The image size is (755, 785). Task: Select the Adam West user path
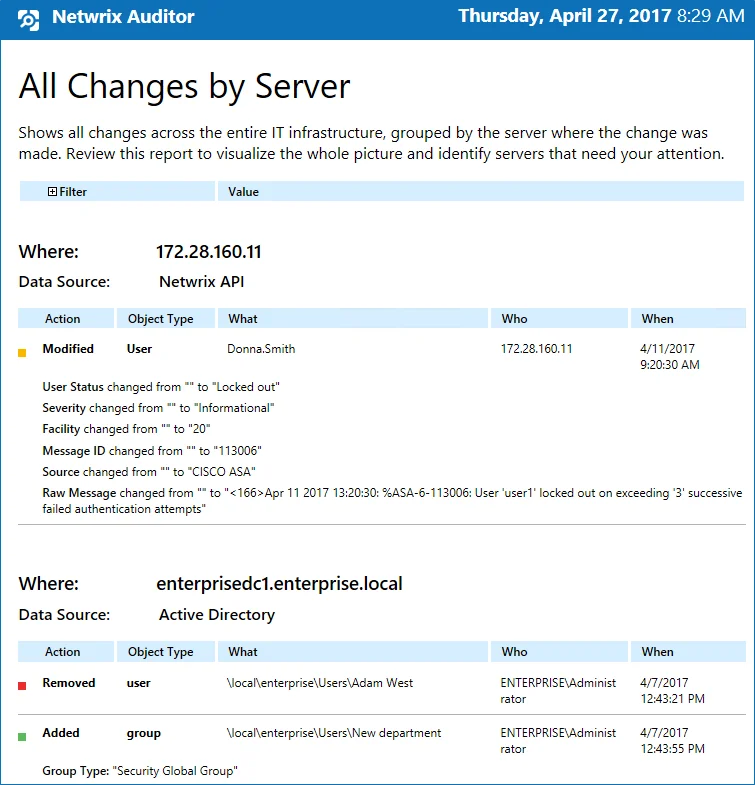320,682
